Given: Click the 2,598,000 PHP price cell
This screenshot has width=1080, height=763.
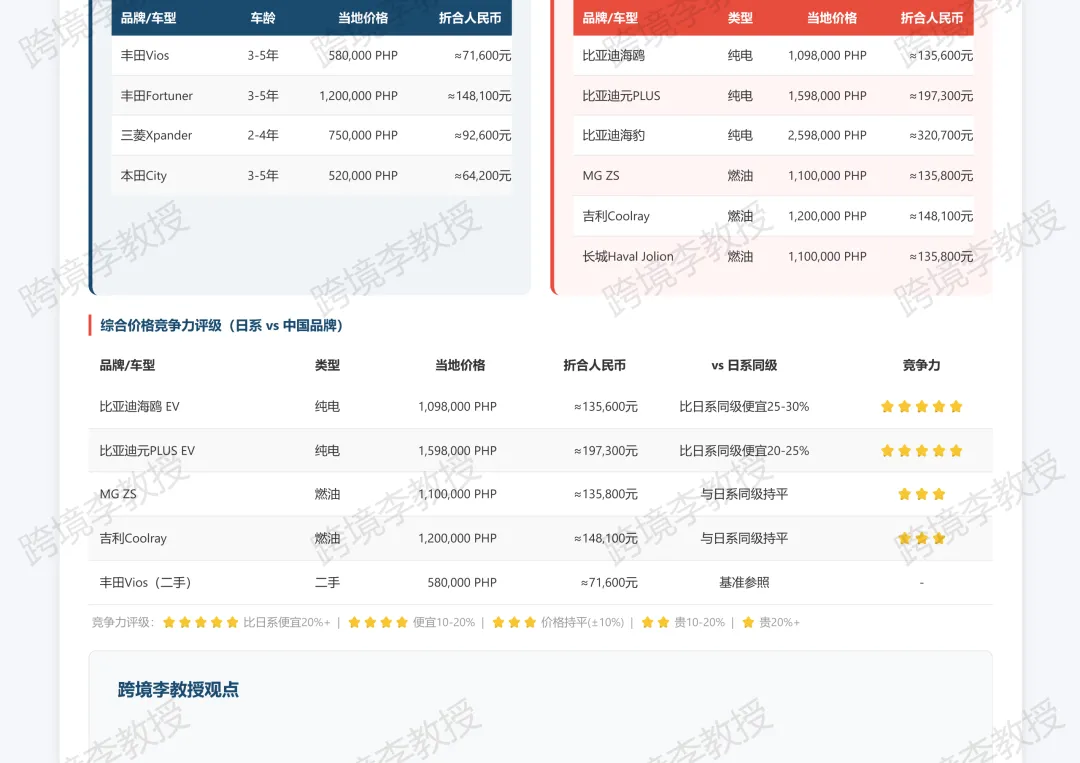Looking at the screenshot, I should (x=827, y=135).
